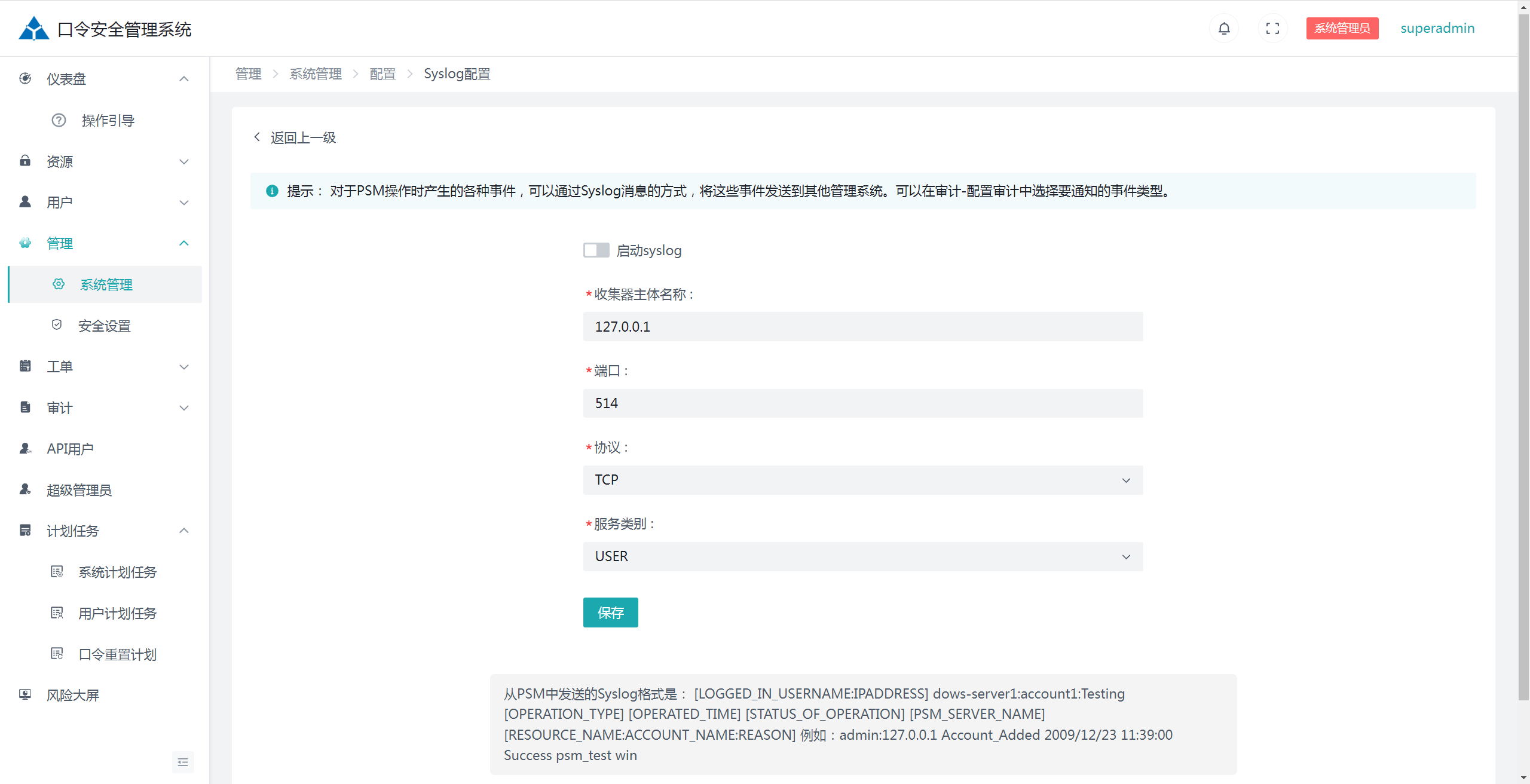
Task: Enable the 启动syslog switch
Action: point(596,250)
